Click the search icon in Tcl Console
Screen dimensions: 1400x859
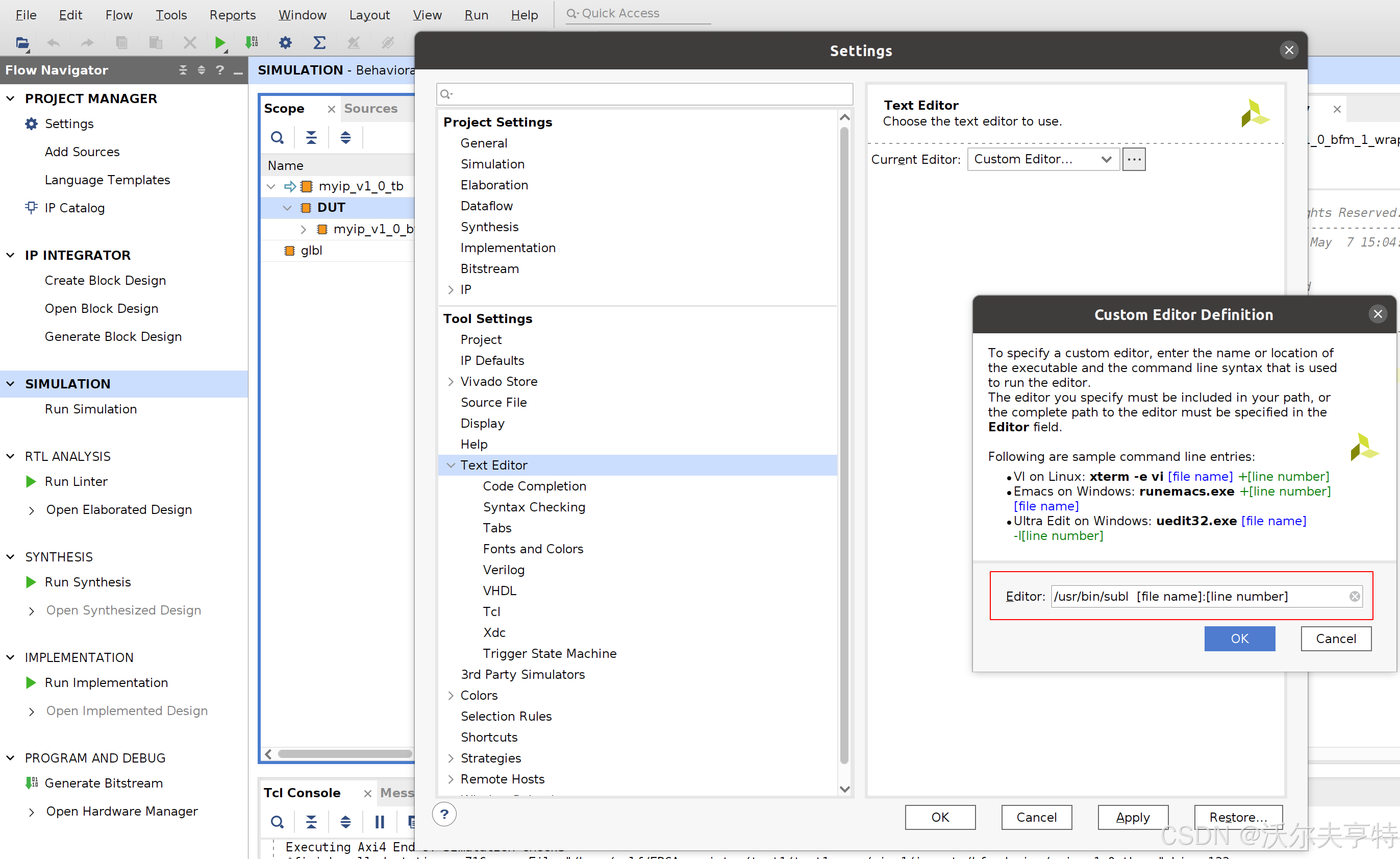click(x=277, y=821)
